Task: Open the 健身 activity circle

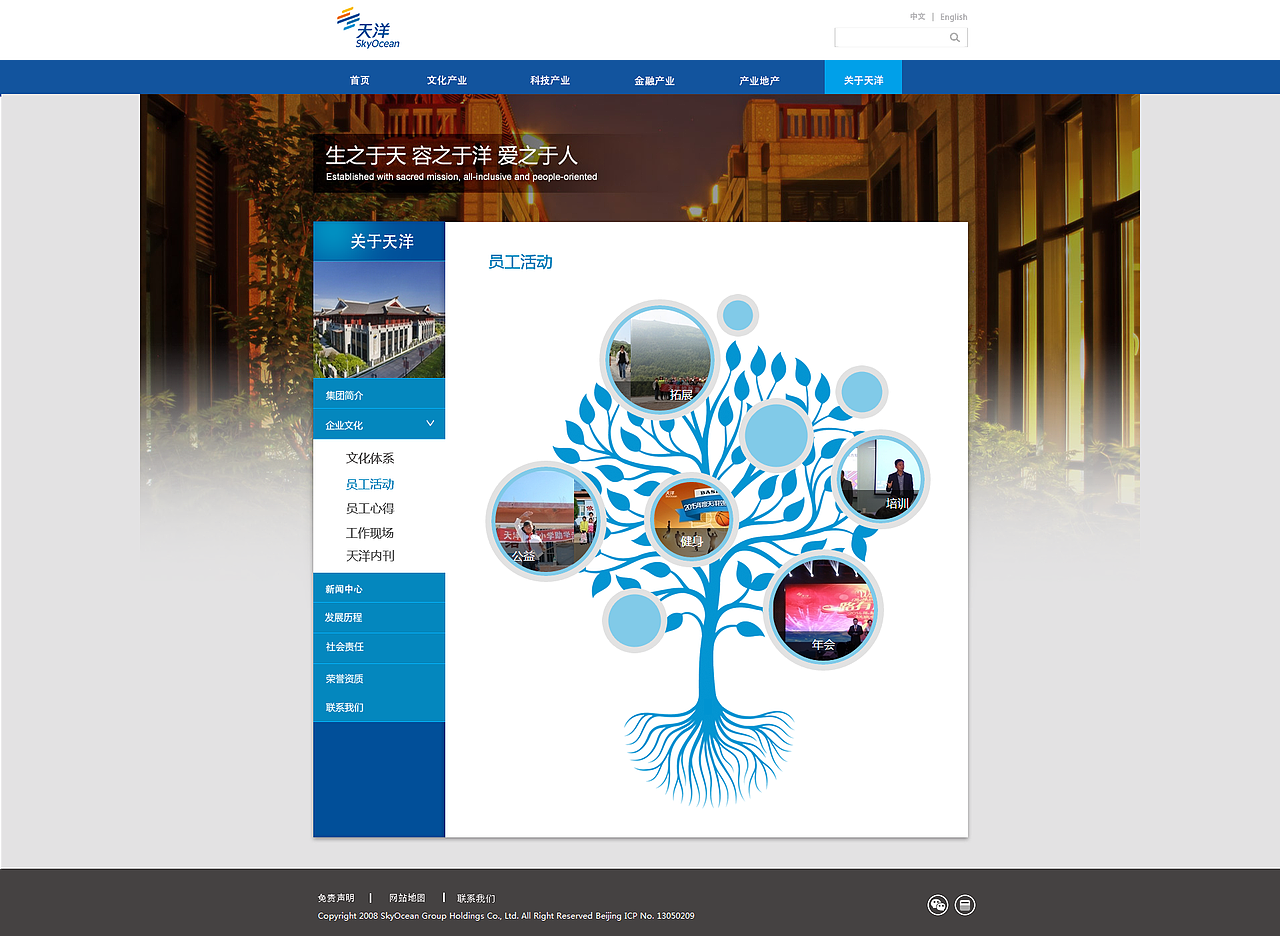Action: [691, 519]
